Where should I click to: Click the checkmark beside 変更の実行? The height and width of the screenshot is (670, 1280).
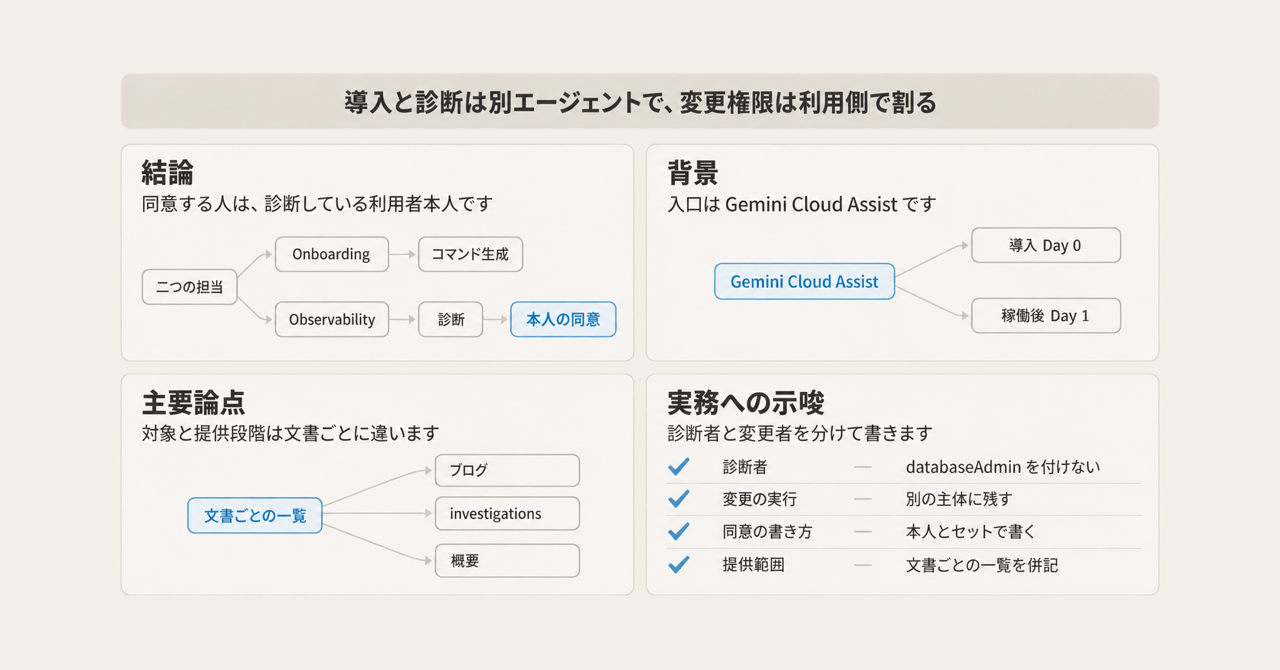678,499
